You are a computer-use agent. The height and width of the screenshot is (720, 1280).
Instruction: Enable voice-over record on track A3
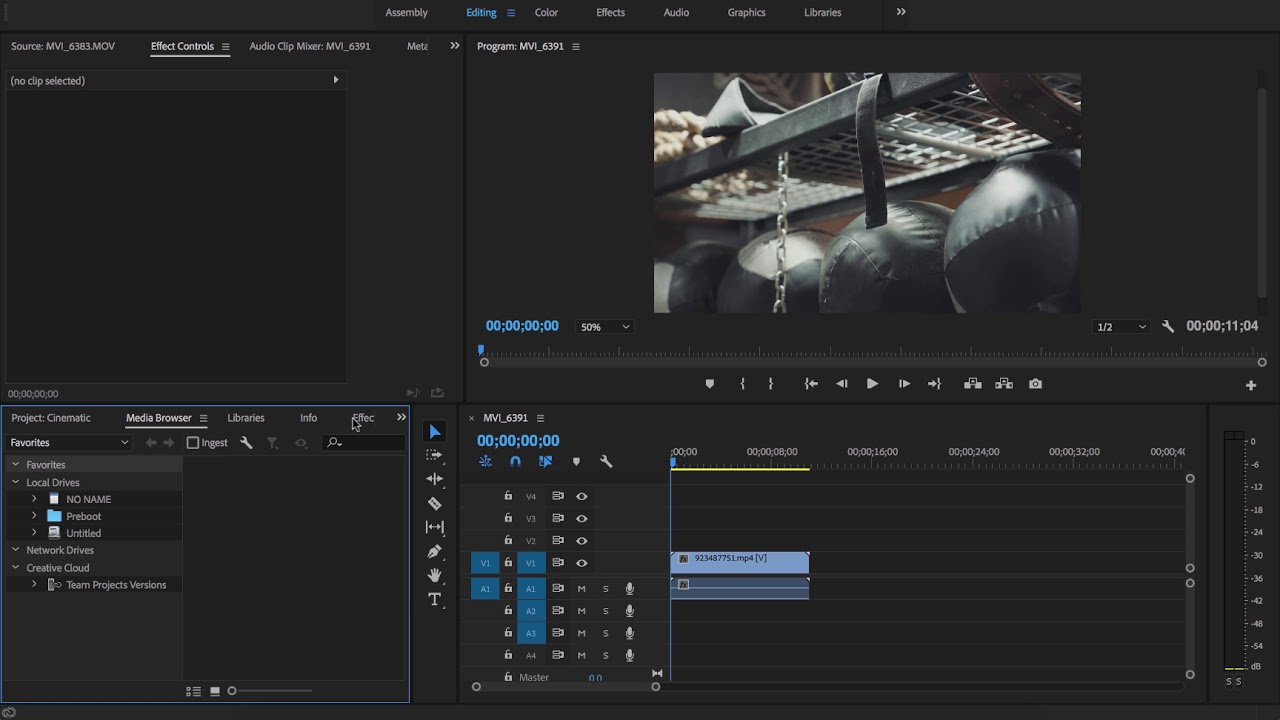(629, 633)
